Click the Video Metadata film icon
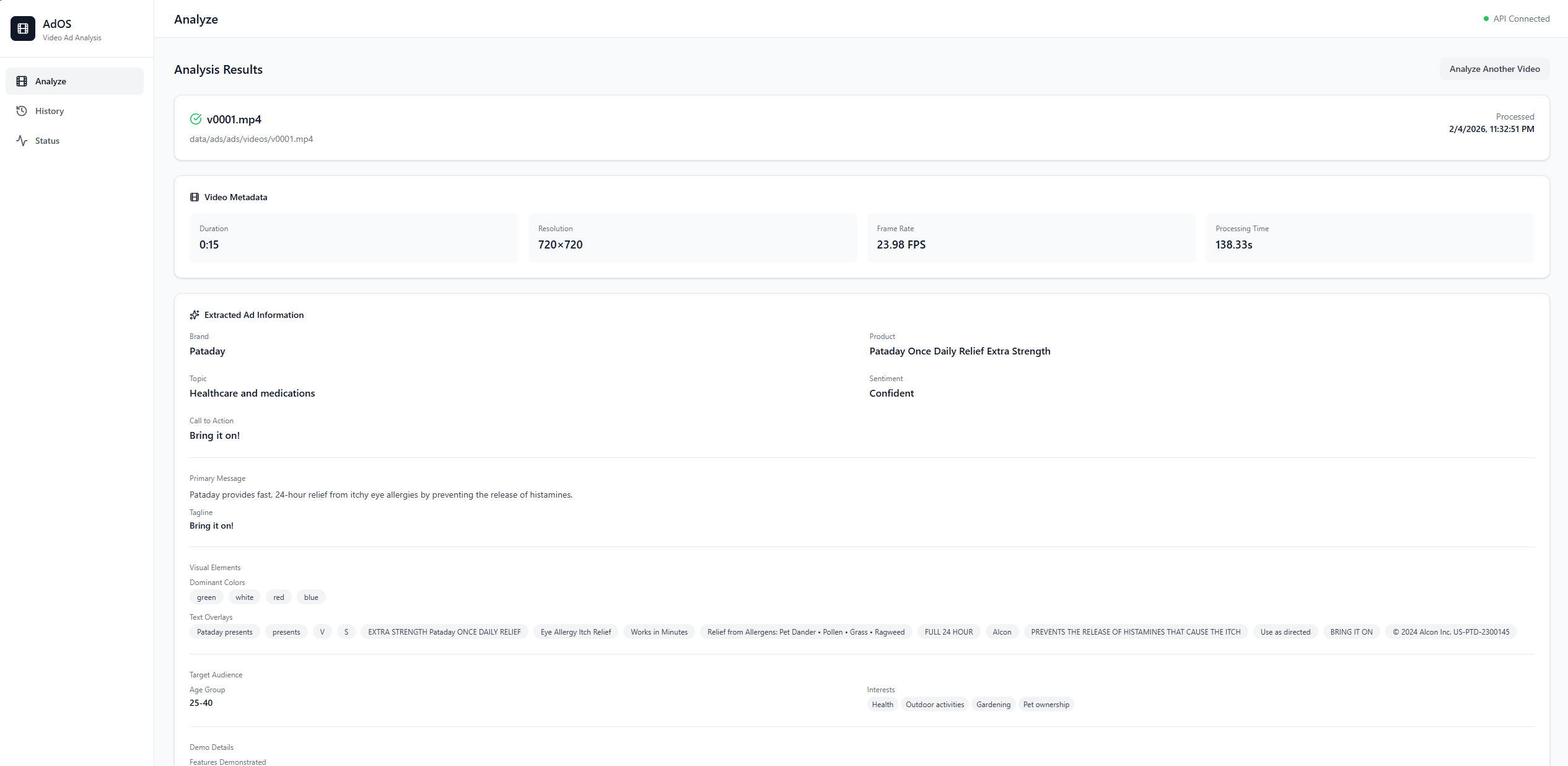The width and height of the screenshot is (1568, 766). 195,197
